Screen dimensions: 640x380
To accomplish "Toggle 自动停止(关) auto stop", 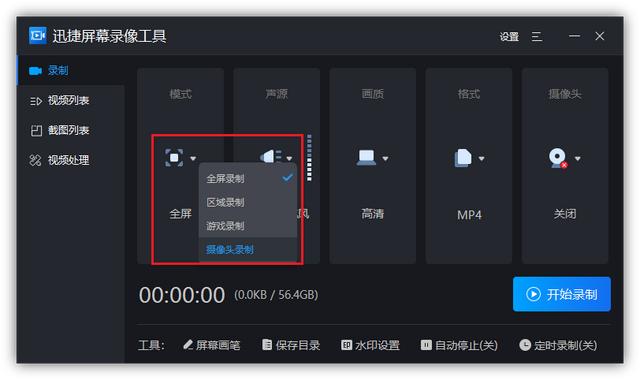I will pos(459,345).
